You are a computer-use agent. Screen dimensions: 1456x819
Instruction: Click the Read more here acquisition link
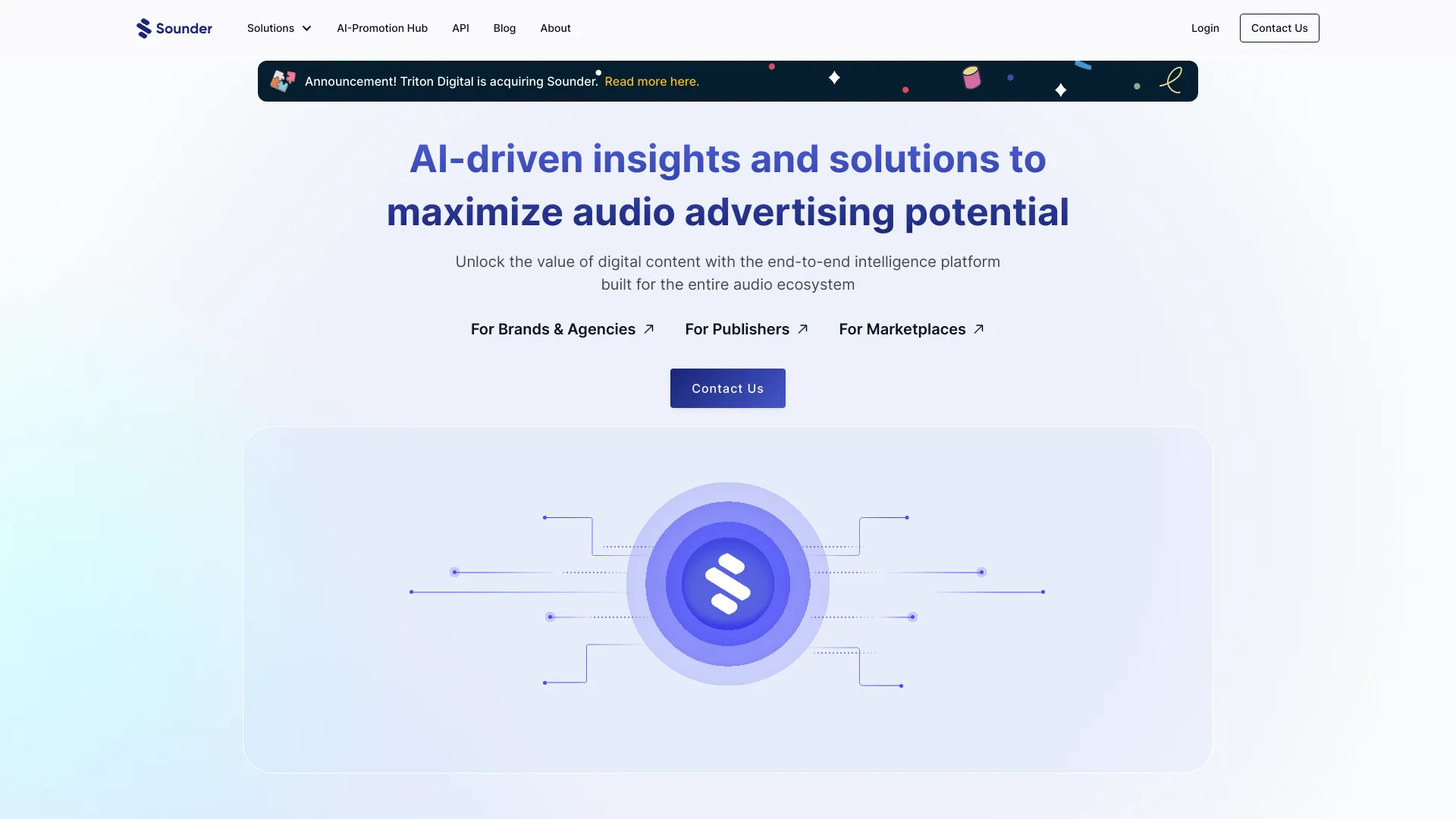tap(652, 81)
